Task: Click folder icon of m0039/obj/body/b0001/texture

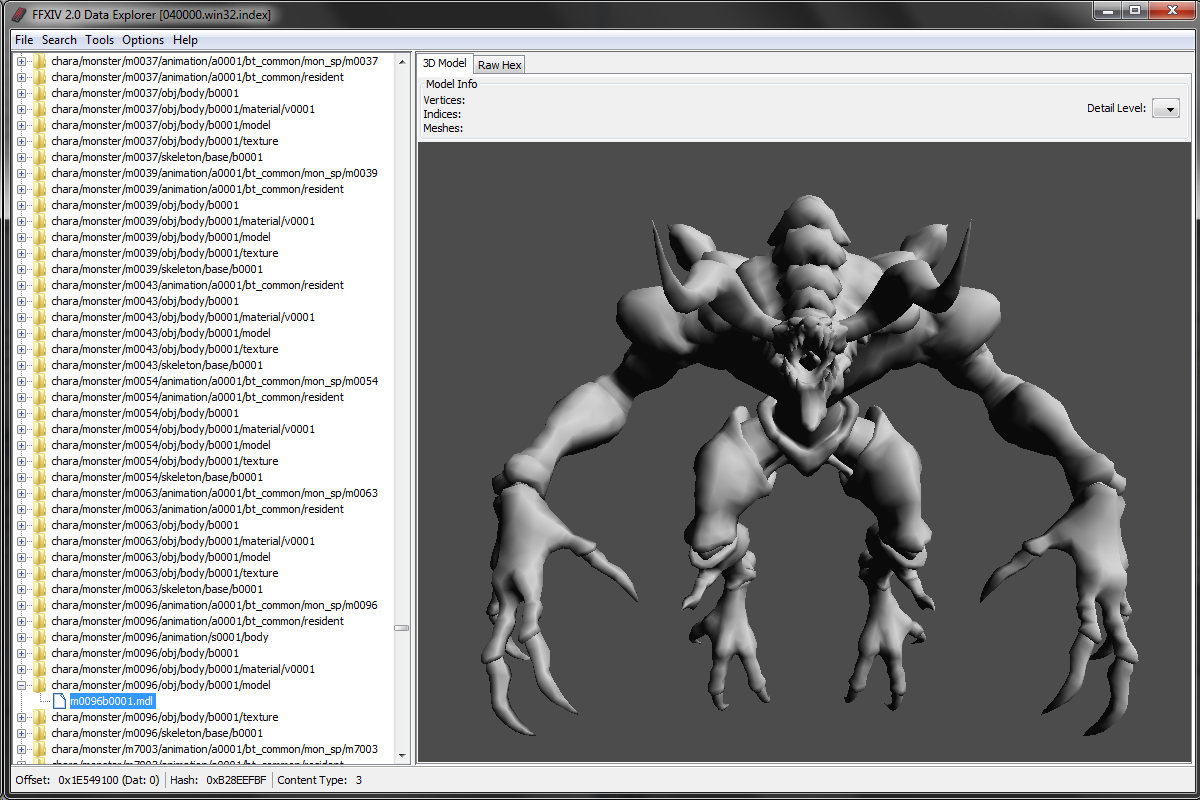Action: click(40, 253)
